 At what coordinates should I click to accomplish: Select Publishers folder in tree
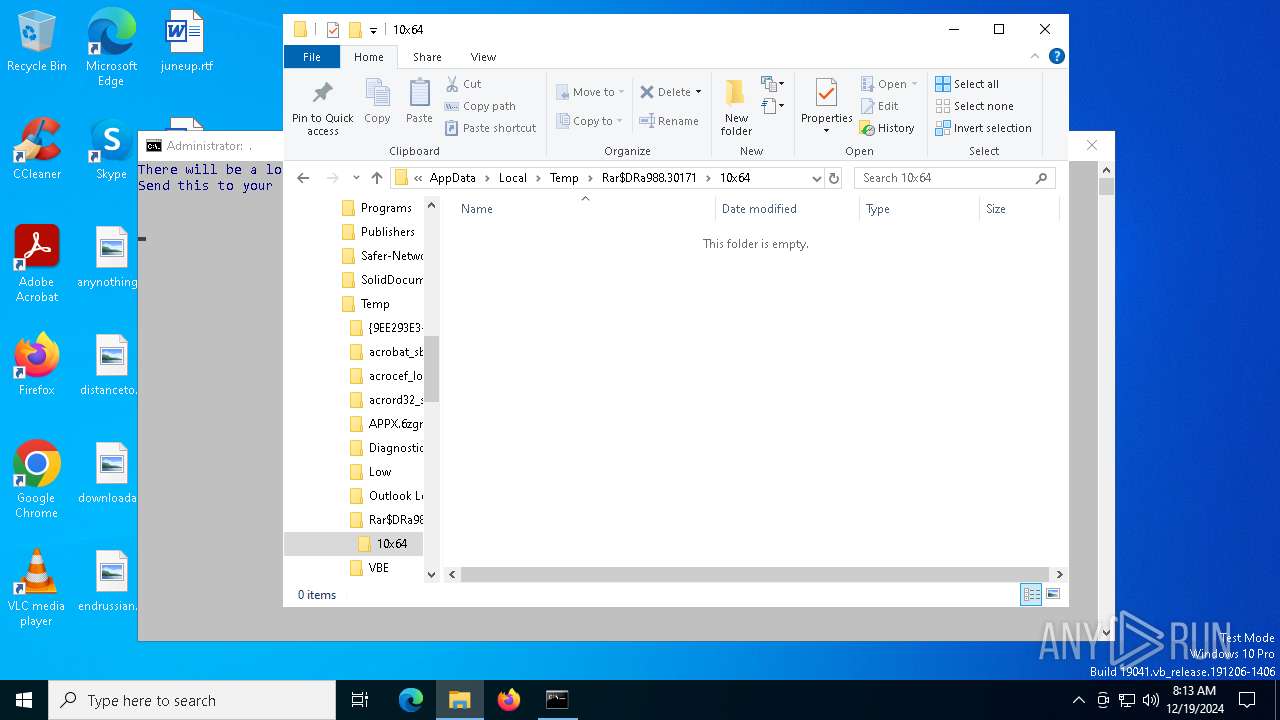pyautogui.click(x=387, y=232)
